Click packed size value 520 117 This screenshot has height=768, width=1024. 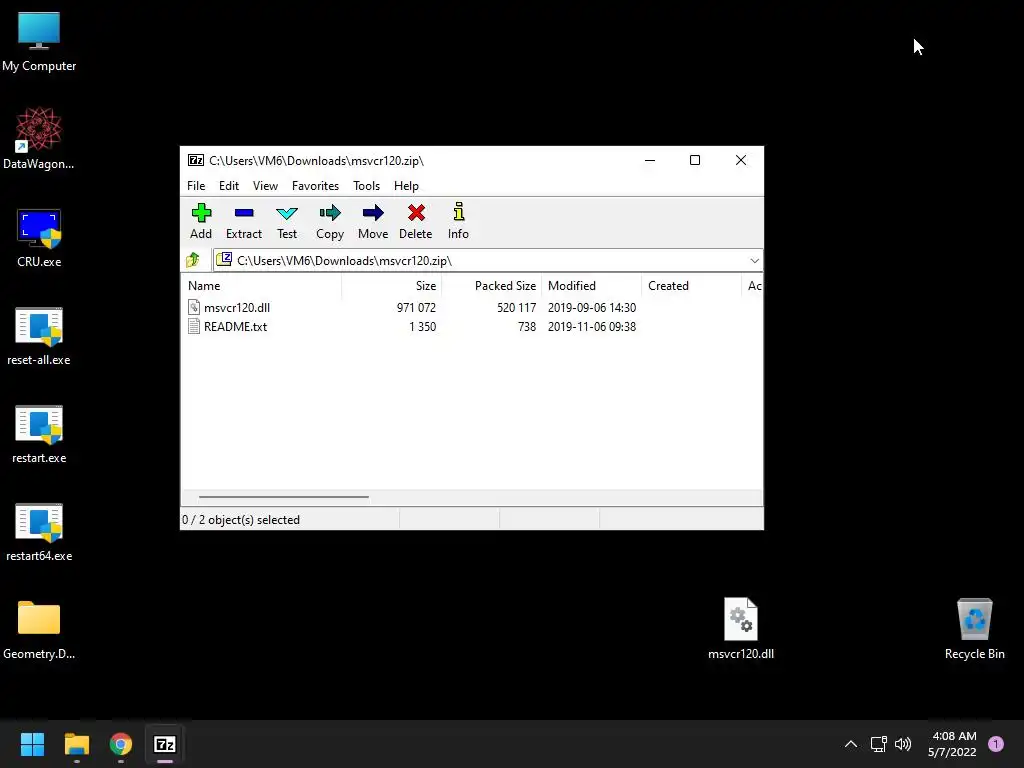tap(517, 308)
